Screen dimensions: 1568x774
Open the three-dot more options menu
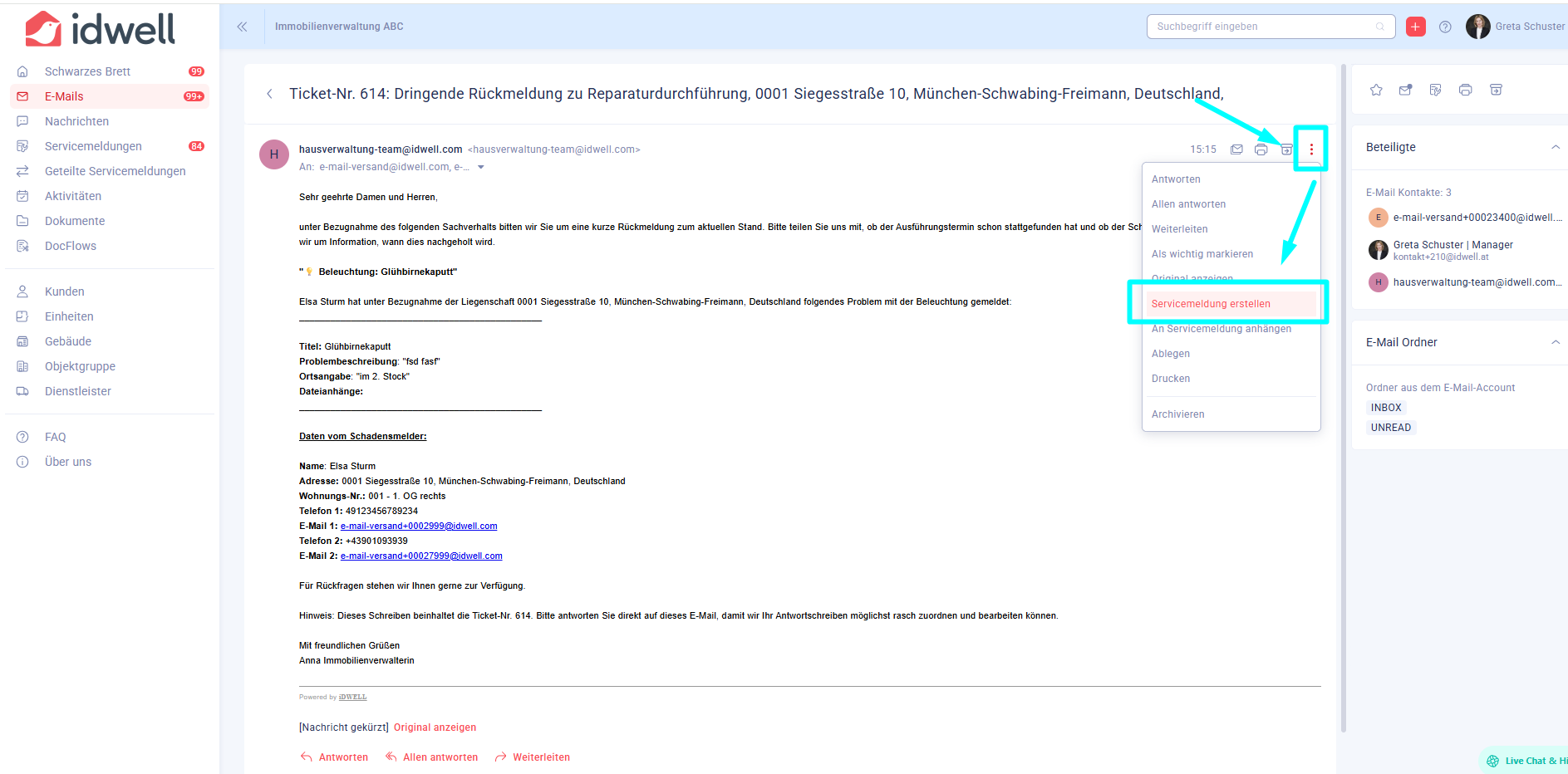1311,149
